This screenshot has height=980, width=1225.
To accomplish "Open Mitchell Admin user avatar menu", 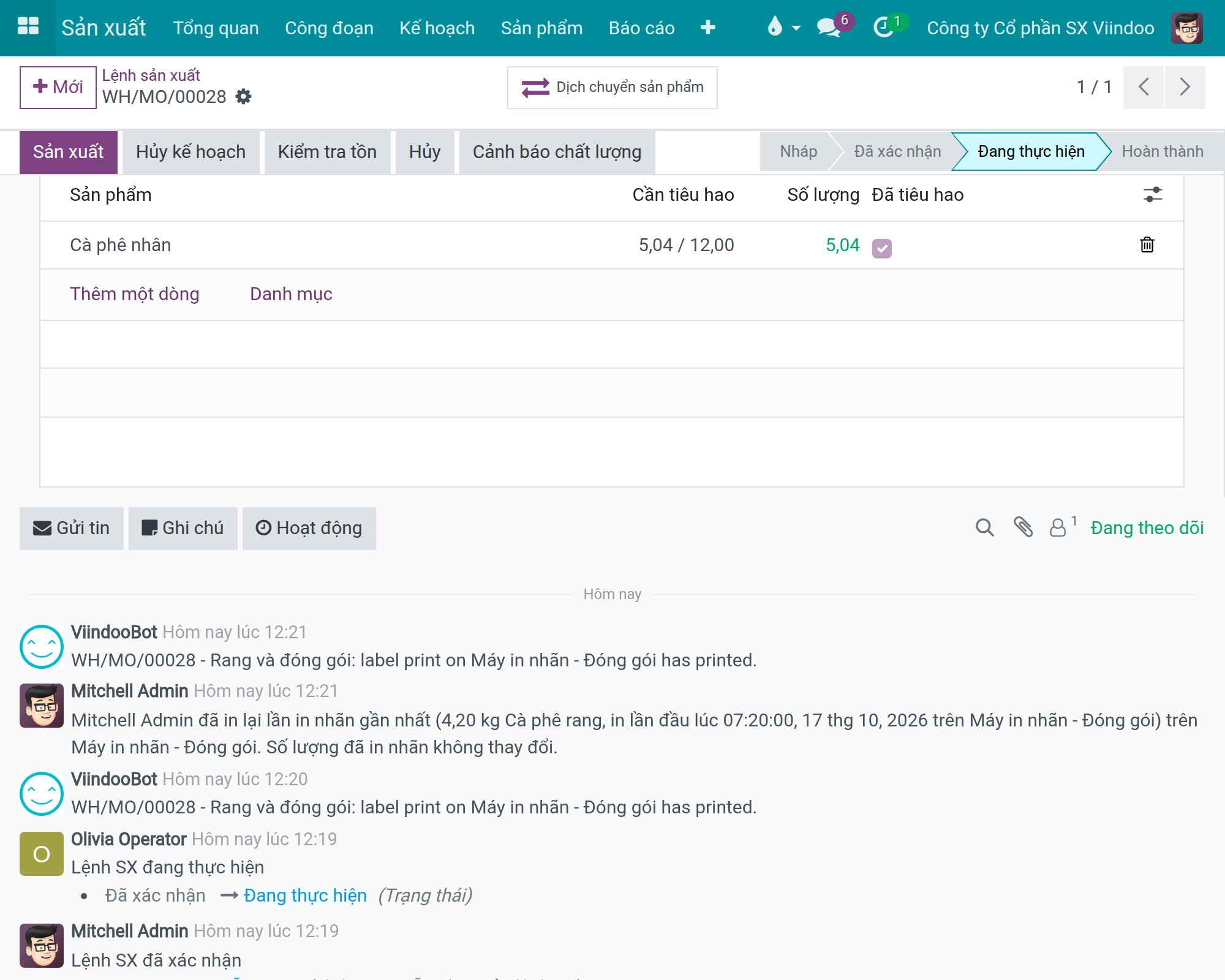I will (1187, 28).
